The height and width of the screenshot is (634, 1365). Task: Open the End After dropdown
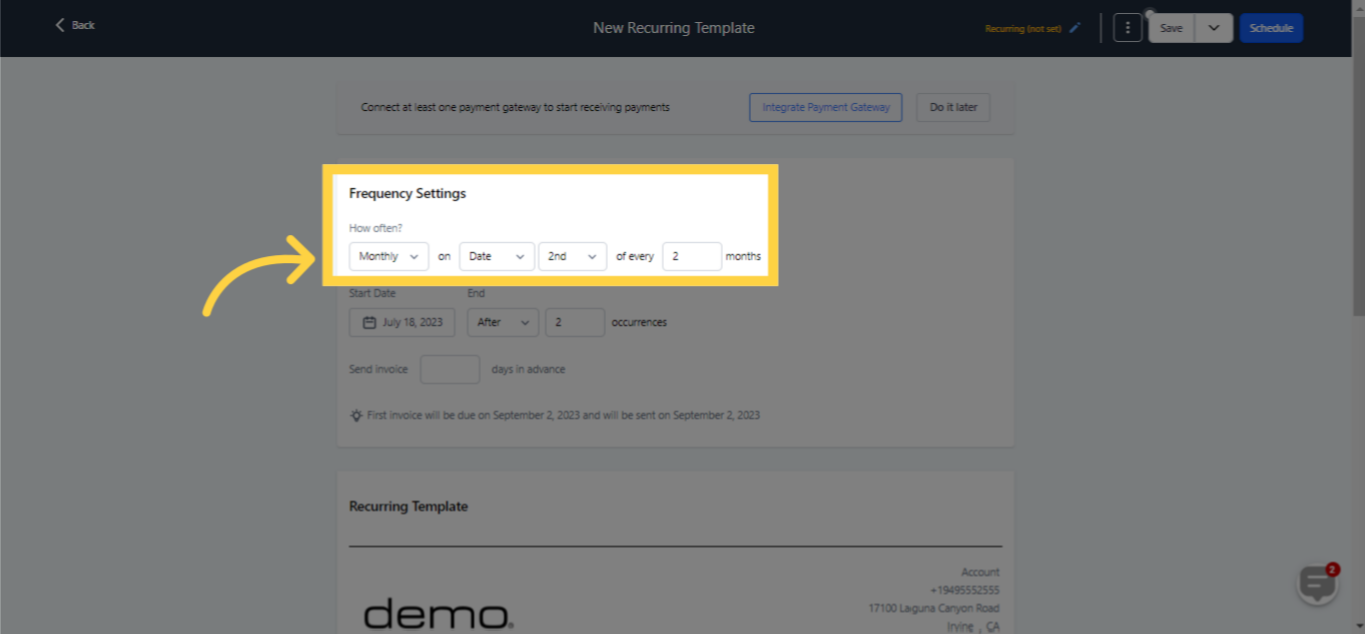click(503, 322)
